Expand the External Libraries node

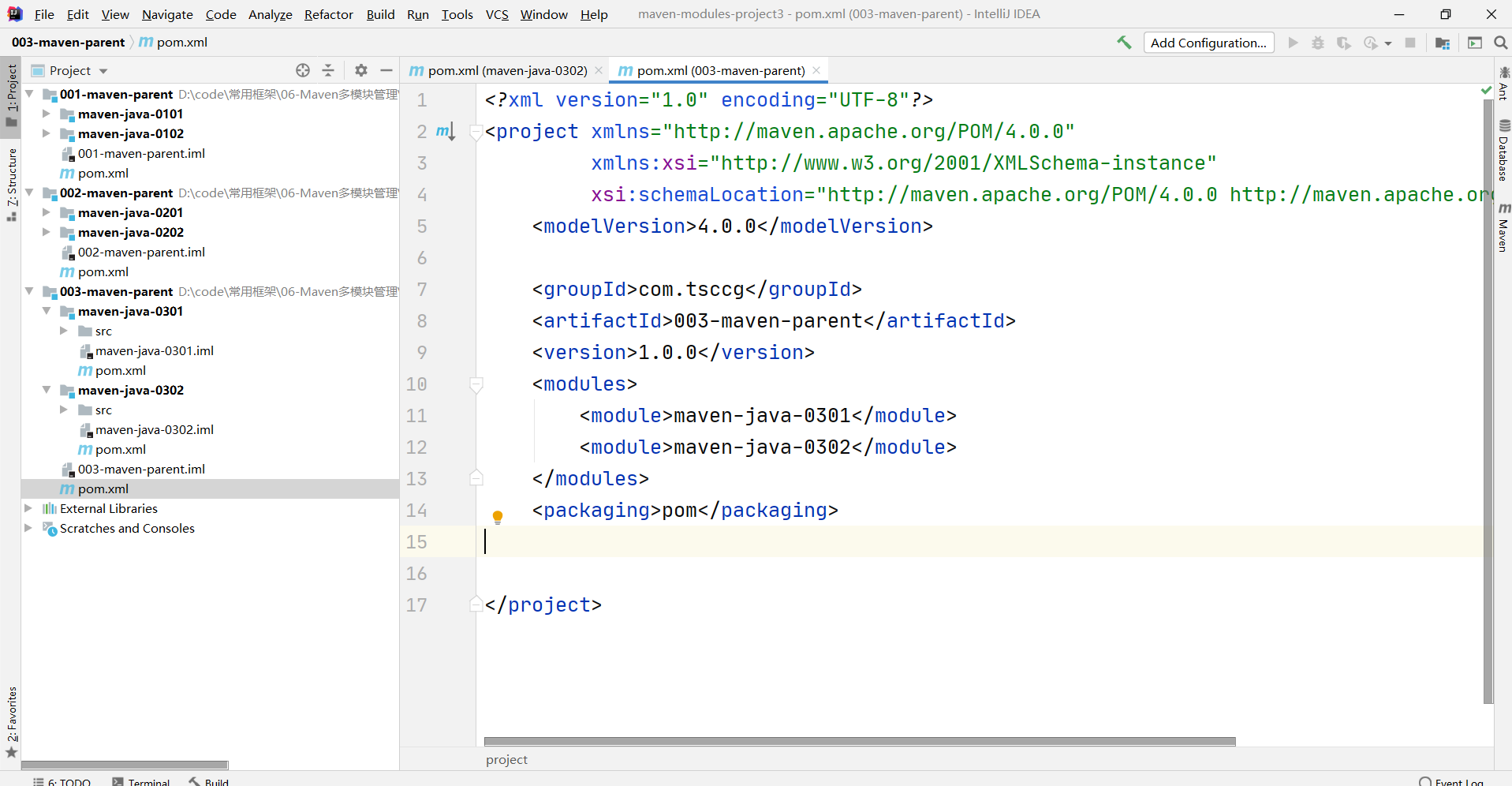(29, 508)
